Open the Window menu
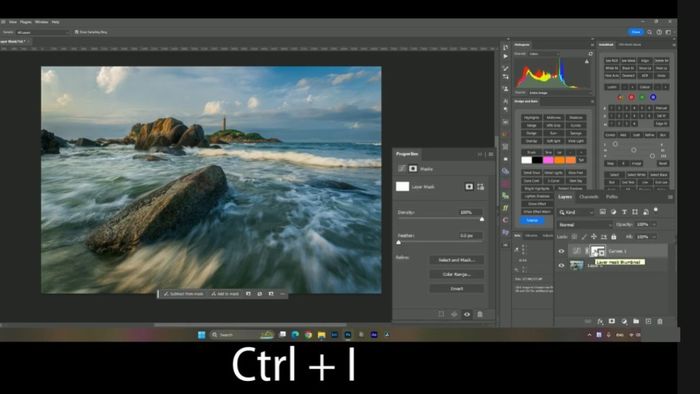Image resolution: width=700 pixels, height=394 pixels. coord(42,22)
